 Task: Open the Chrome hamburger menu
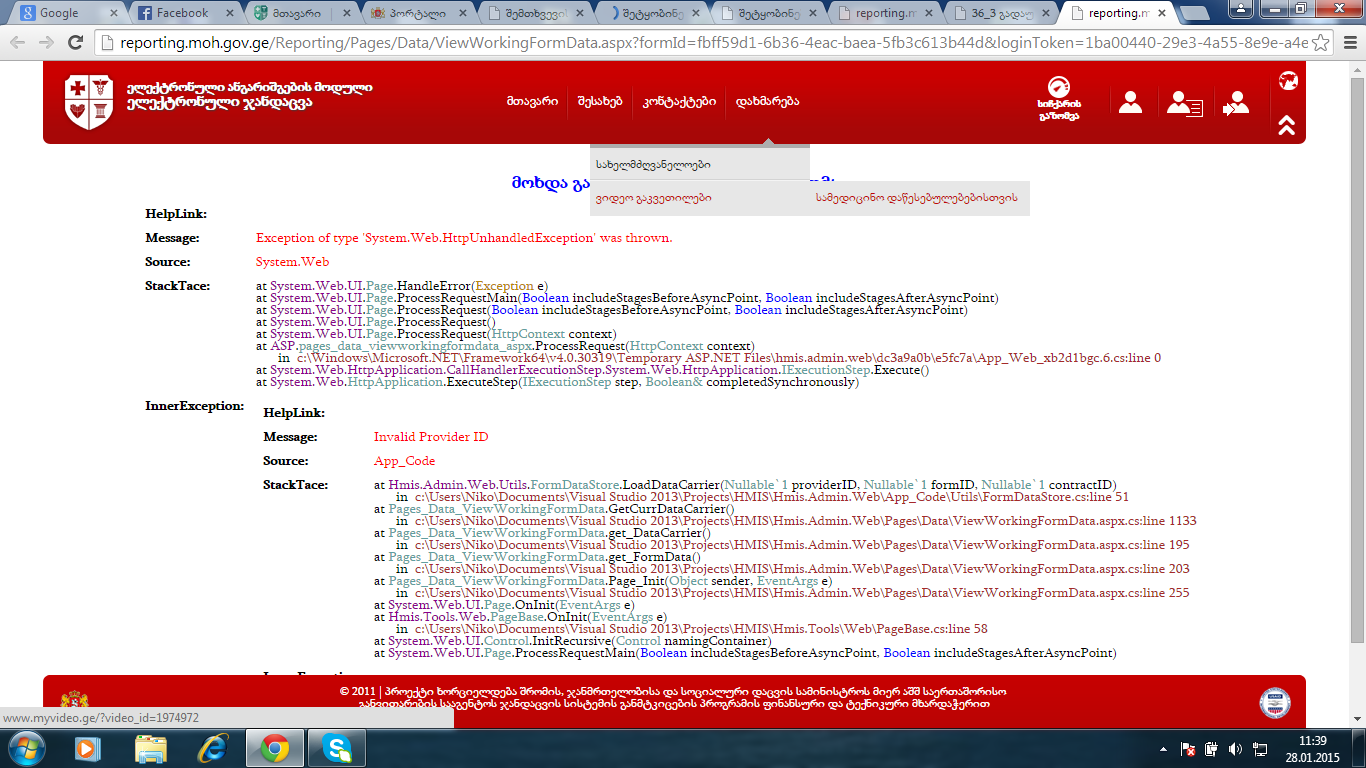click(1347, 43)
